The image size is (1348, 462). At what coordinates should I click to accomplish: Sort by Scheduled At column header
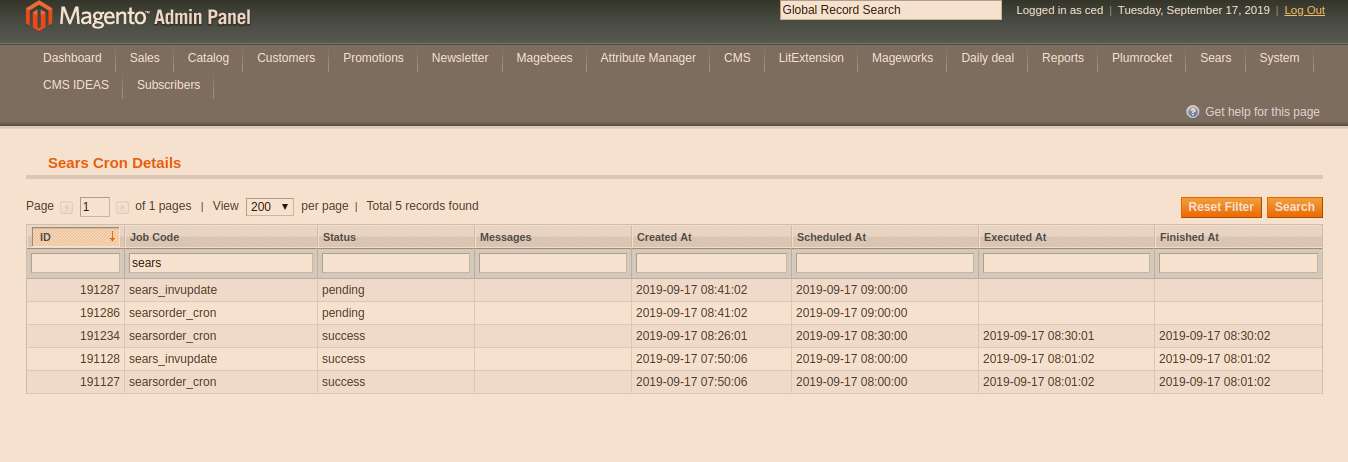(x=831, y=238)
